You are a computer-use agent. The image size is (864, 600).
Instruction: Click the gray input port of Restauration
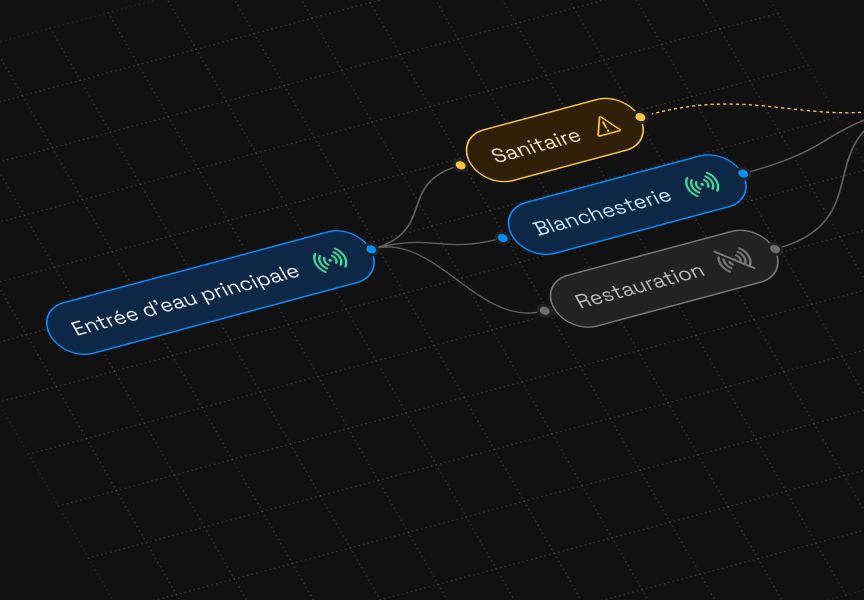click(544, 311)
